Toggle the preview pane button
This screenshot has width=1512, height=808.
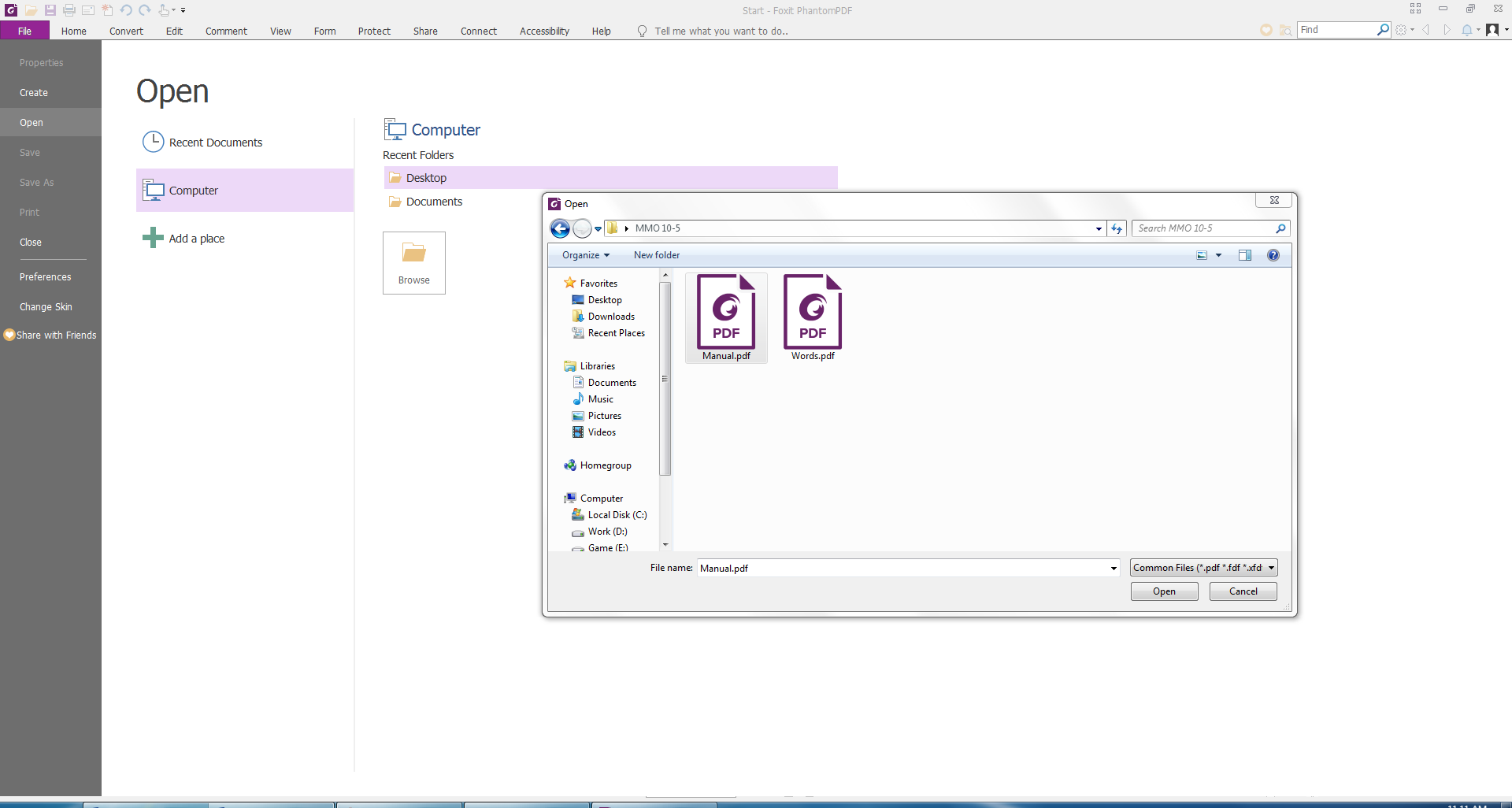[x=1244, y=255]
